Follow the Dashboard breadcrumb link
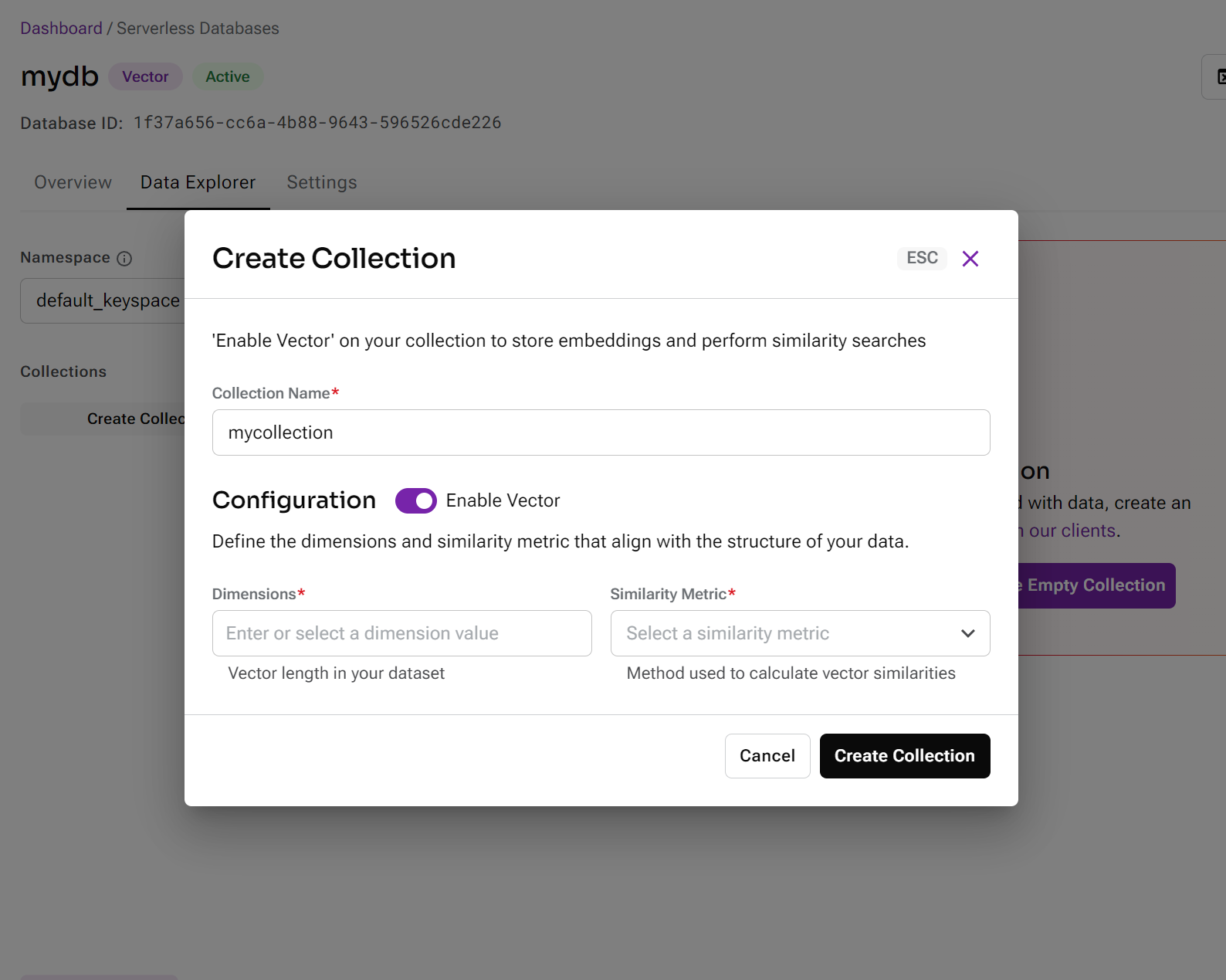 tap(61, 29)
